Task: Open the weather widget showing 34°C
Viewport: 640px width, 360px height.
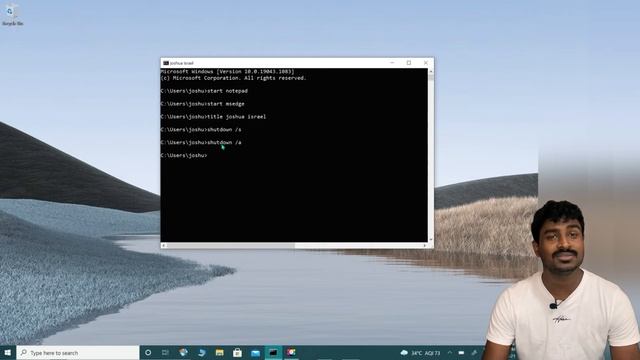Action: click(421, 353)
